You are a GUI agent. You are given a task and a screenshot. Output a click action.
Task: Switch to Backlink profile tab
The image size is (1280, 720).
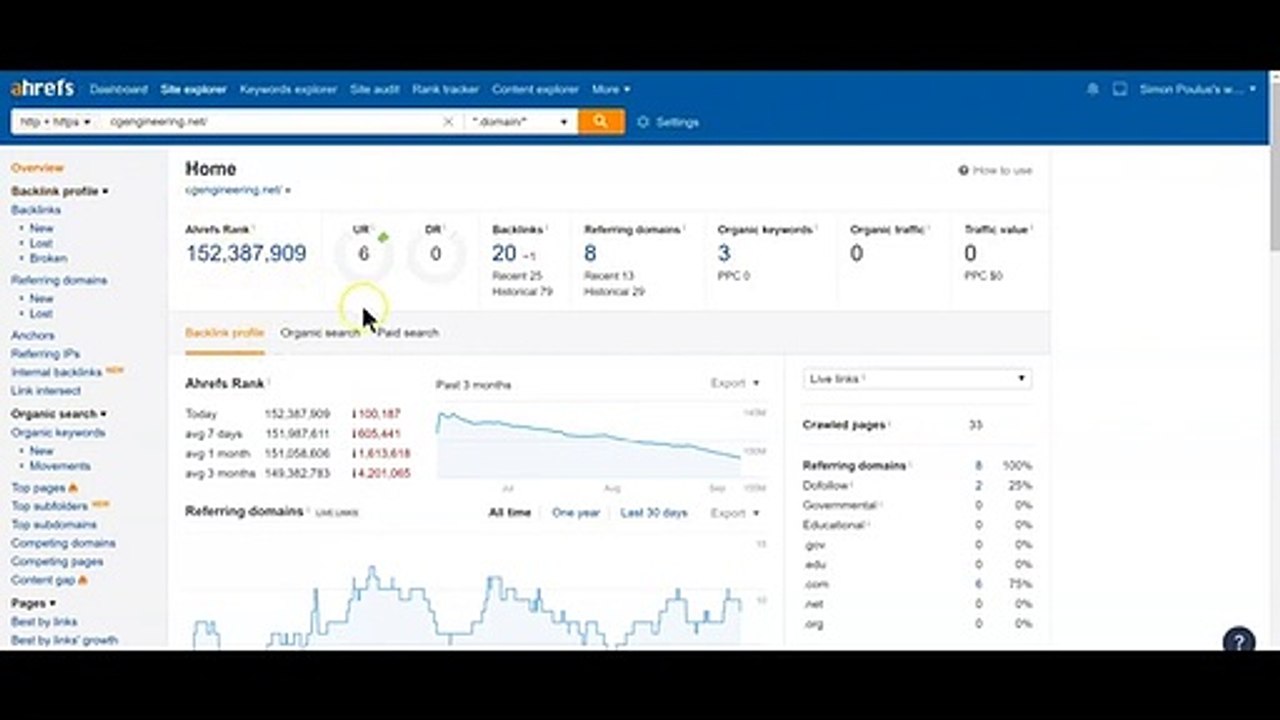coord(225,333)
